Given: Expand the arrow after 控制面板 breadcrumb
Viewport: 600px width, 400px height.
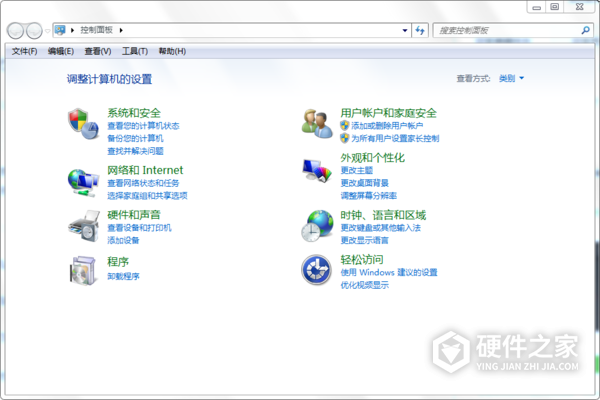Looking at the screenshot, I should tap(121, 30).
